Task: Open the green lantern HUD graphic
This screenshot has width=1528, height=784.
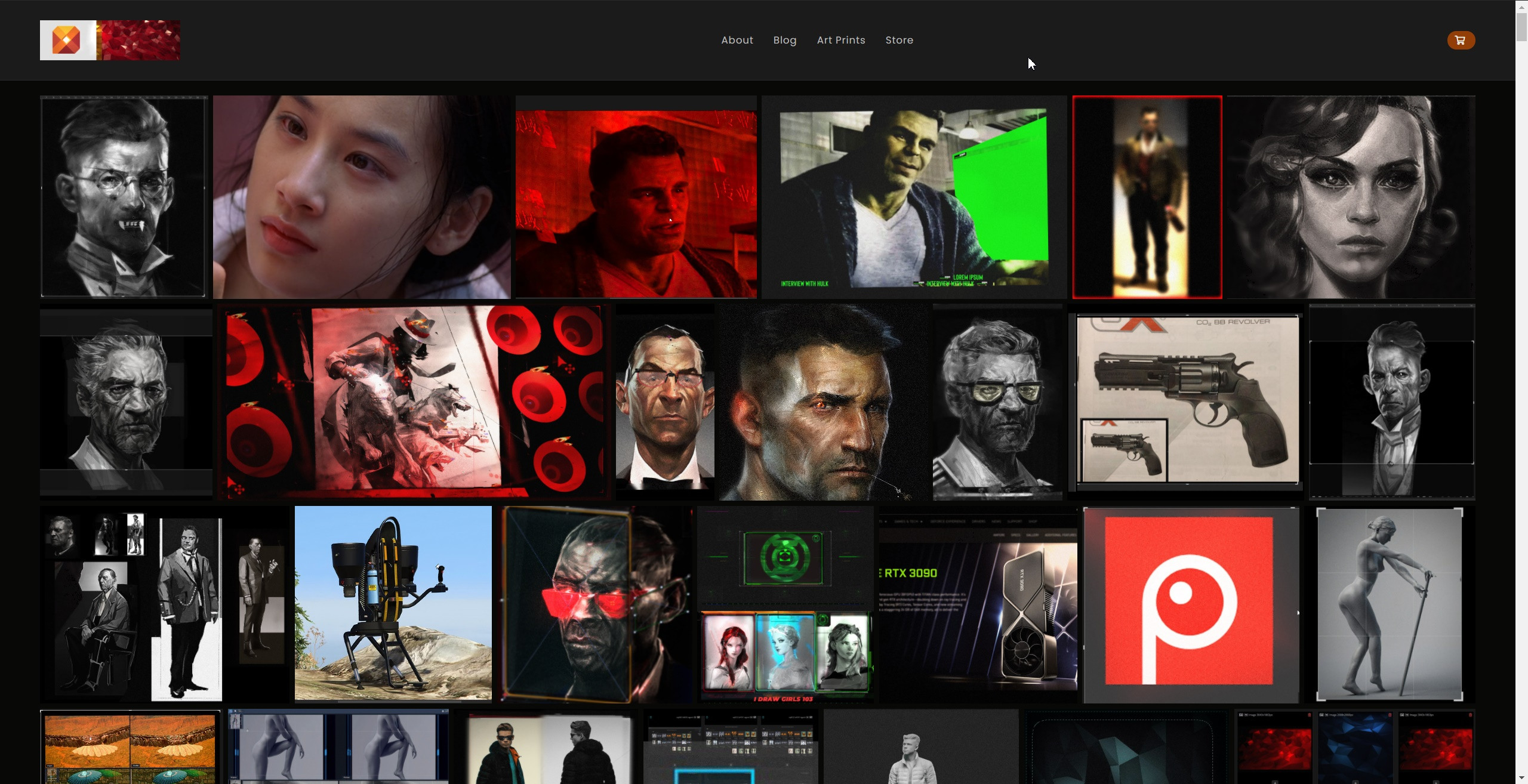Action: click(x=785, y=557)
